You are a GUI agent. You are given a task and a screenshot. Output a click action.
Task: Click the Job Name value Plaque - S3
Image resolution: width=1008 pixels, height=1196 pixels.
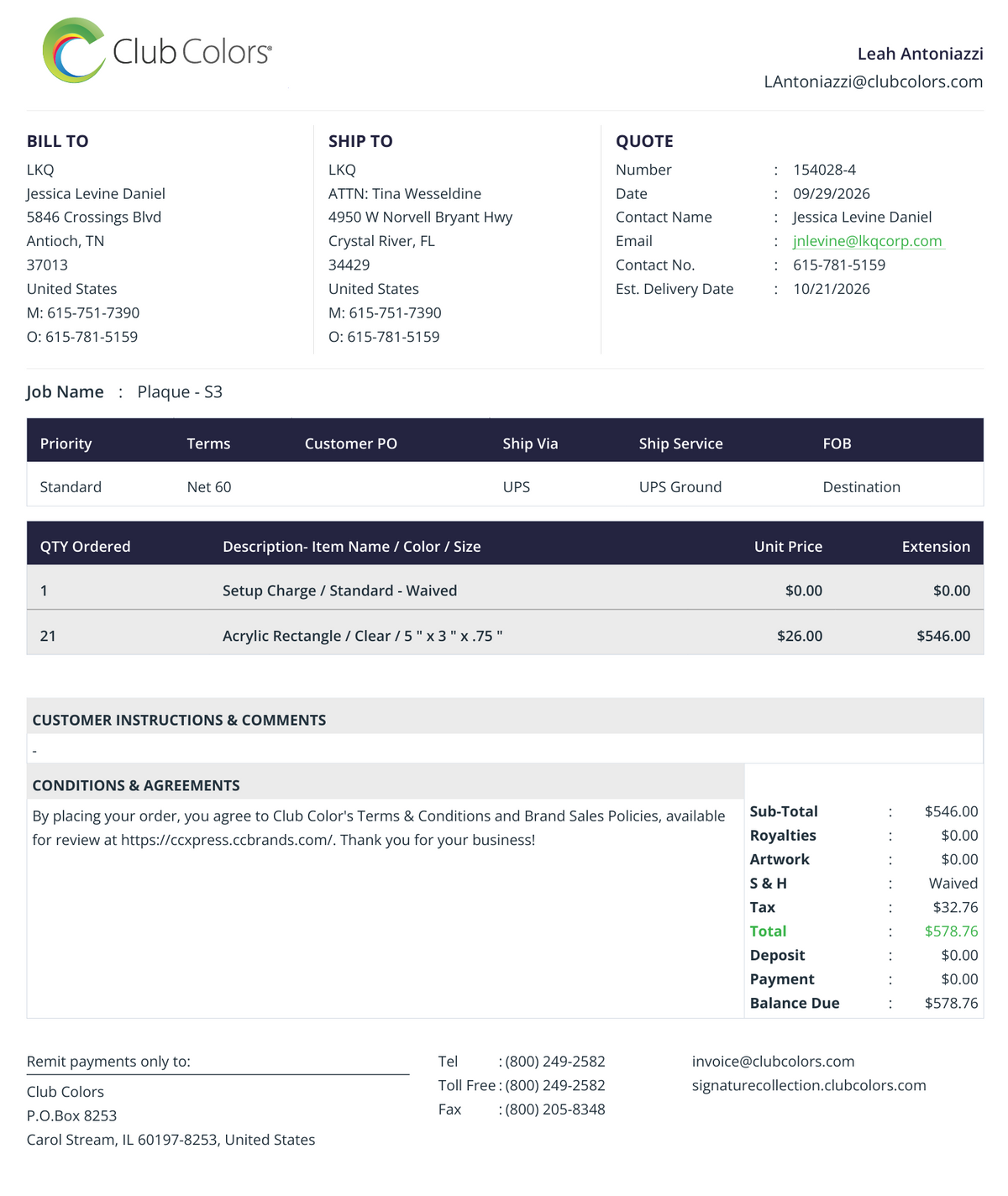click(180, 392)
